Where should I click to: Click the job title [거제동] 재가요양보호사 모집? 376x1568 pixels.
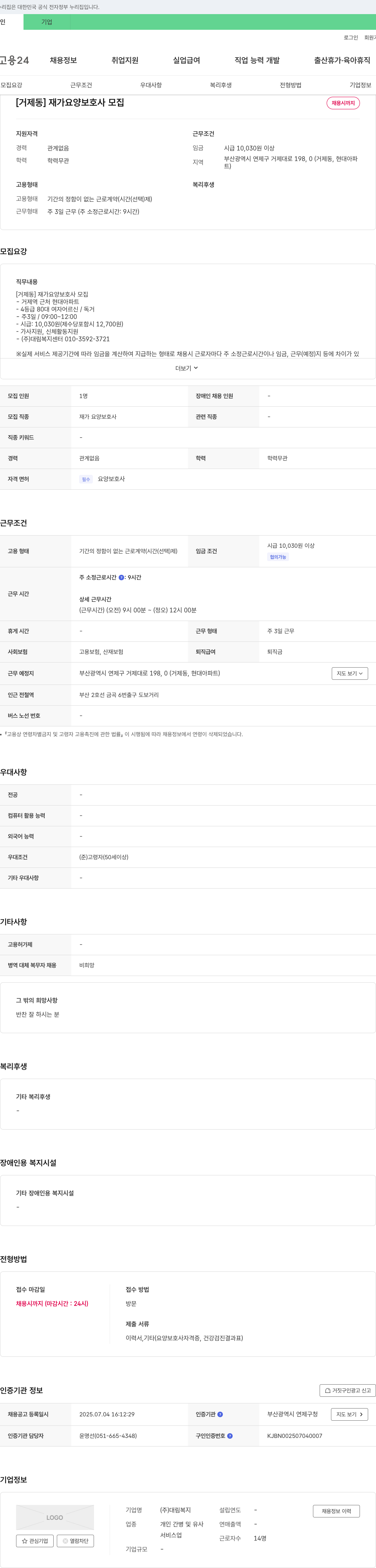tap(70, 103)
